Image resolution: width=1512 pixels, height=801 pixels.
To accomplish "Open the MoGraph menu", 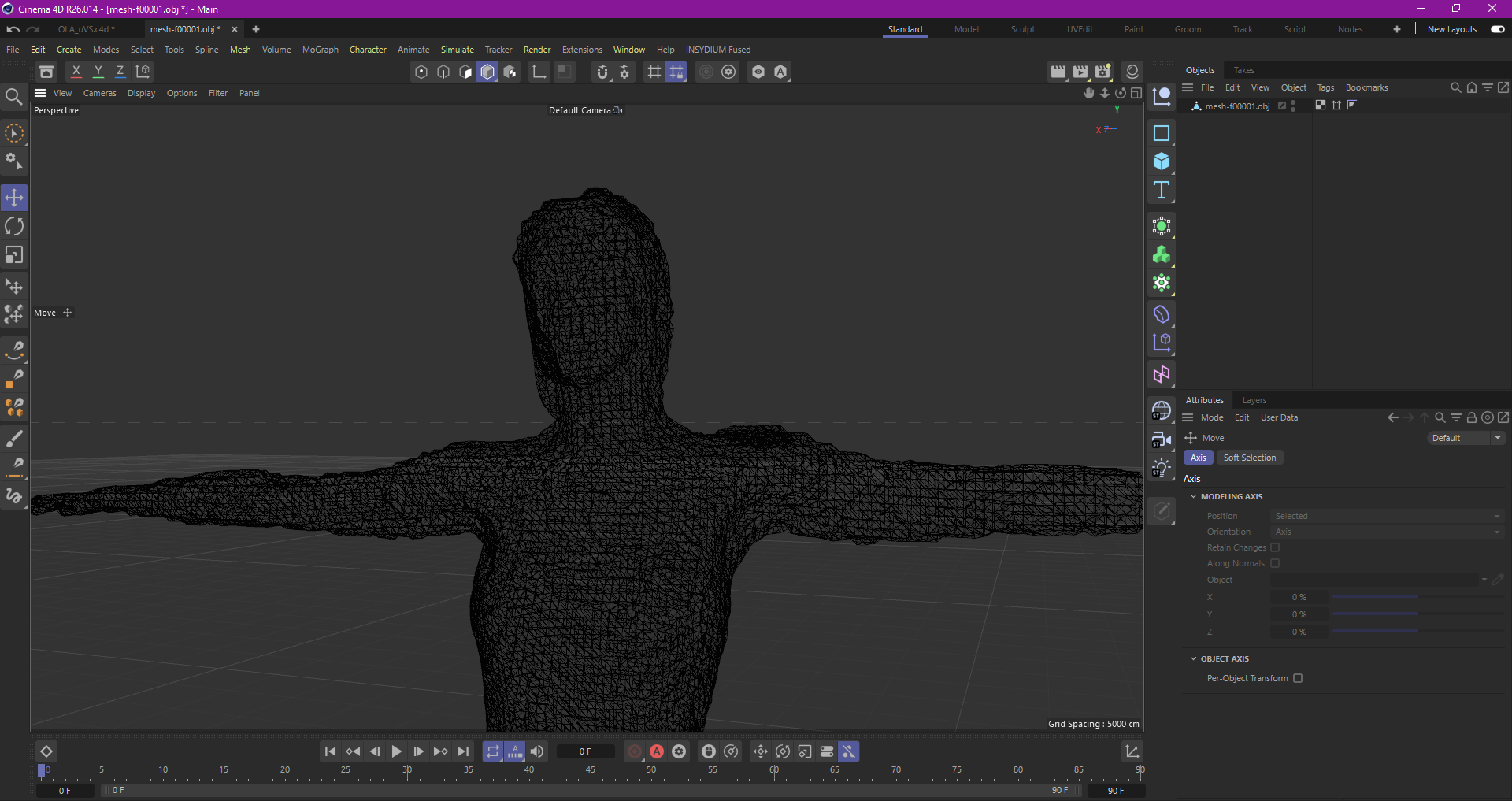I will (320, 50).
